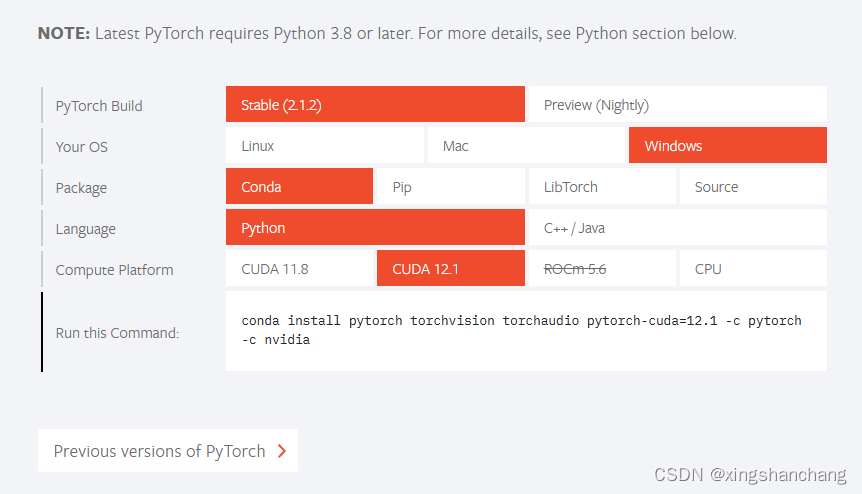
Task: Select the Windows OS option
Action: click(x=727, y=146)
